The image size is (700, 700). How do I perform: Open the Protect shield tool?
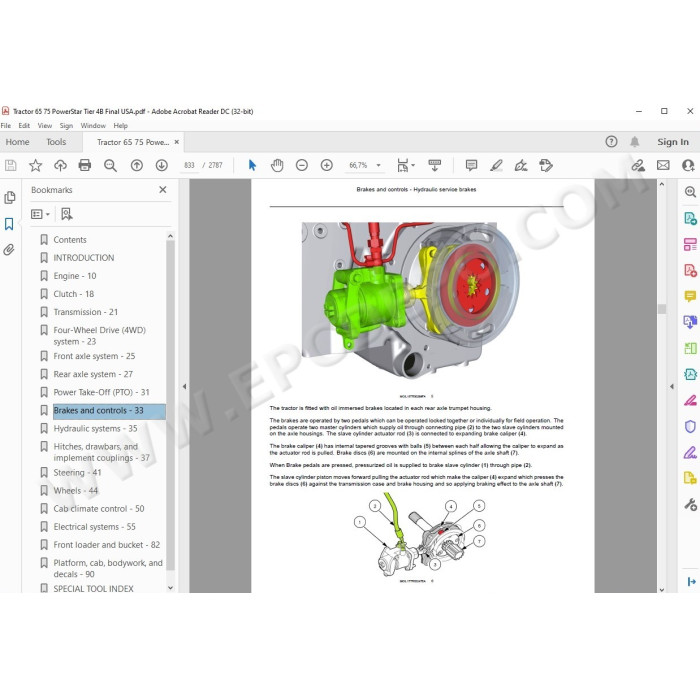[690, 426]
